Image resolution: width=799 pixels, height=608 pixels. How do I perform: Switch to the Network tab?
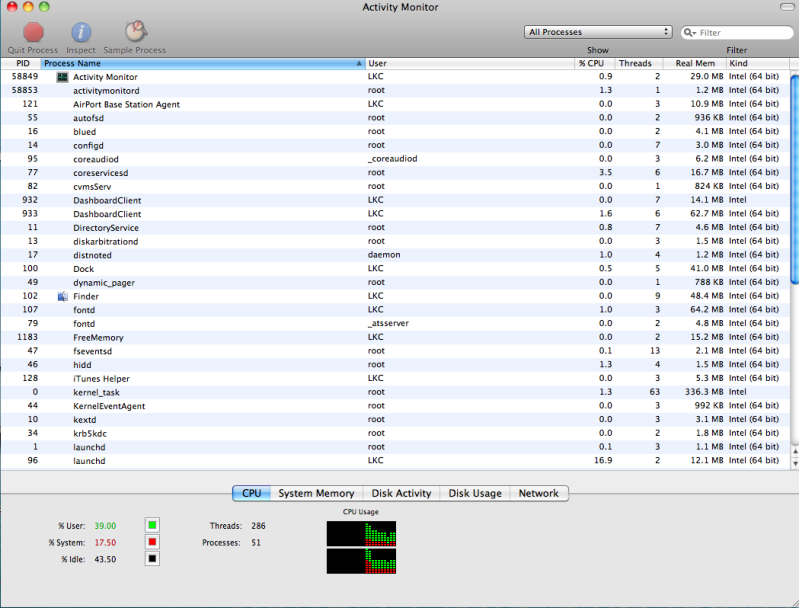coord(539,493)
